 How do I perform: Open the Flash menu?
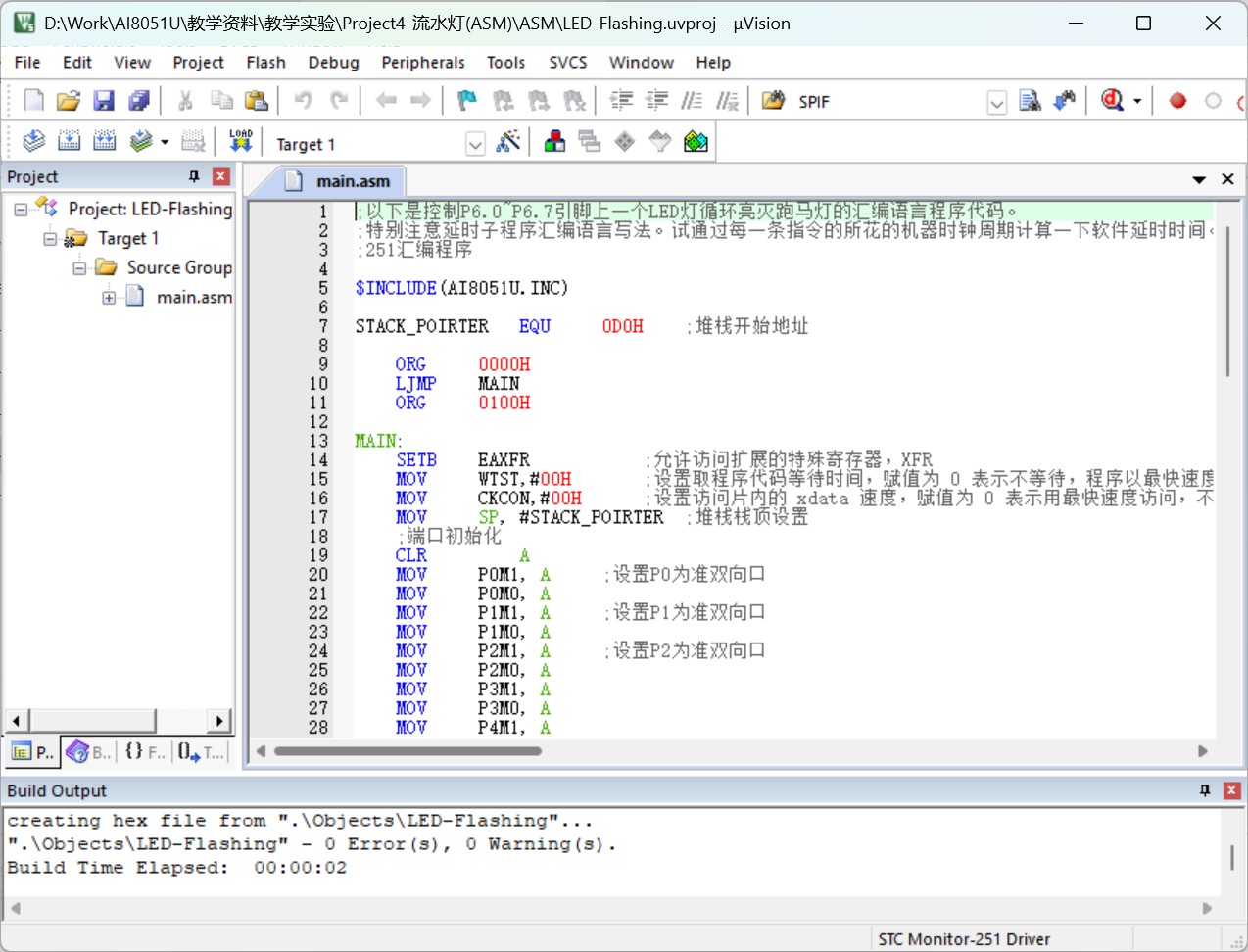(x=266, y=62)
